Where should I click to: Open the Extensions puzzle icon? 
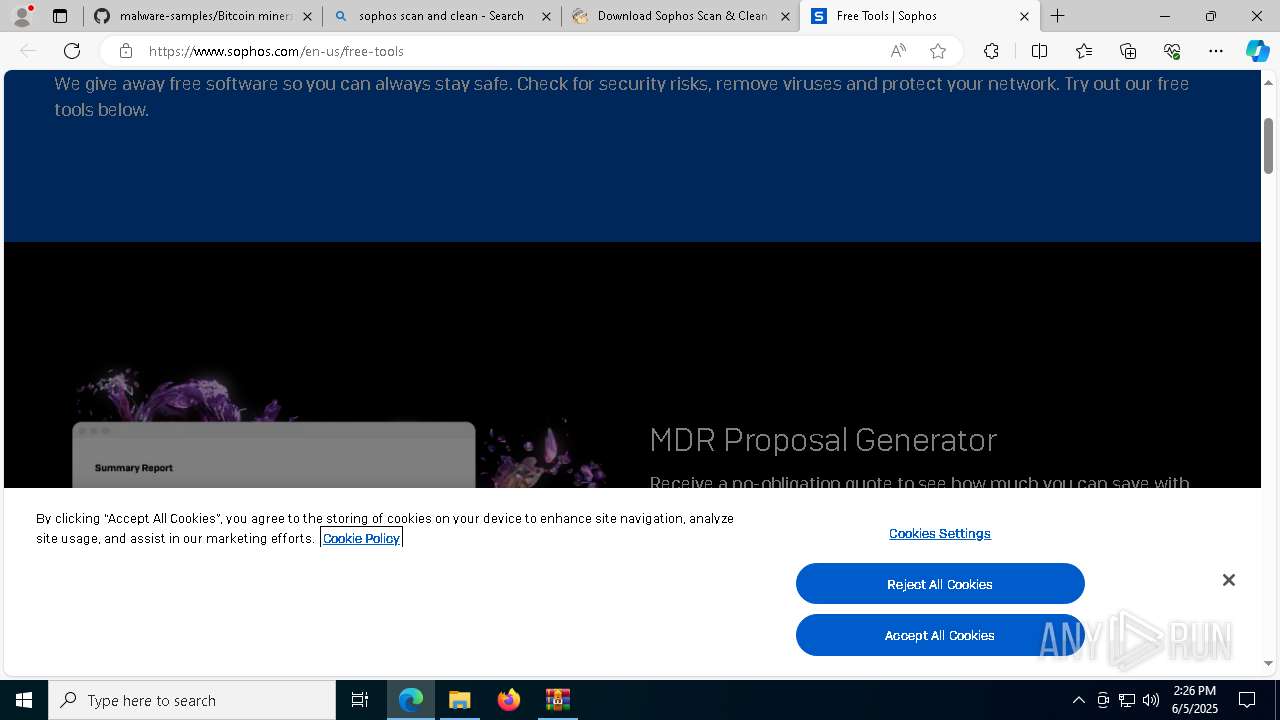pyautogui.click(x=991, y=51)
